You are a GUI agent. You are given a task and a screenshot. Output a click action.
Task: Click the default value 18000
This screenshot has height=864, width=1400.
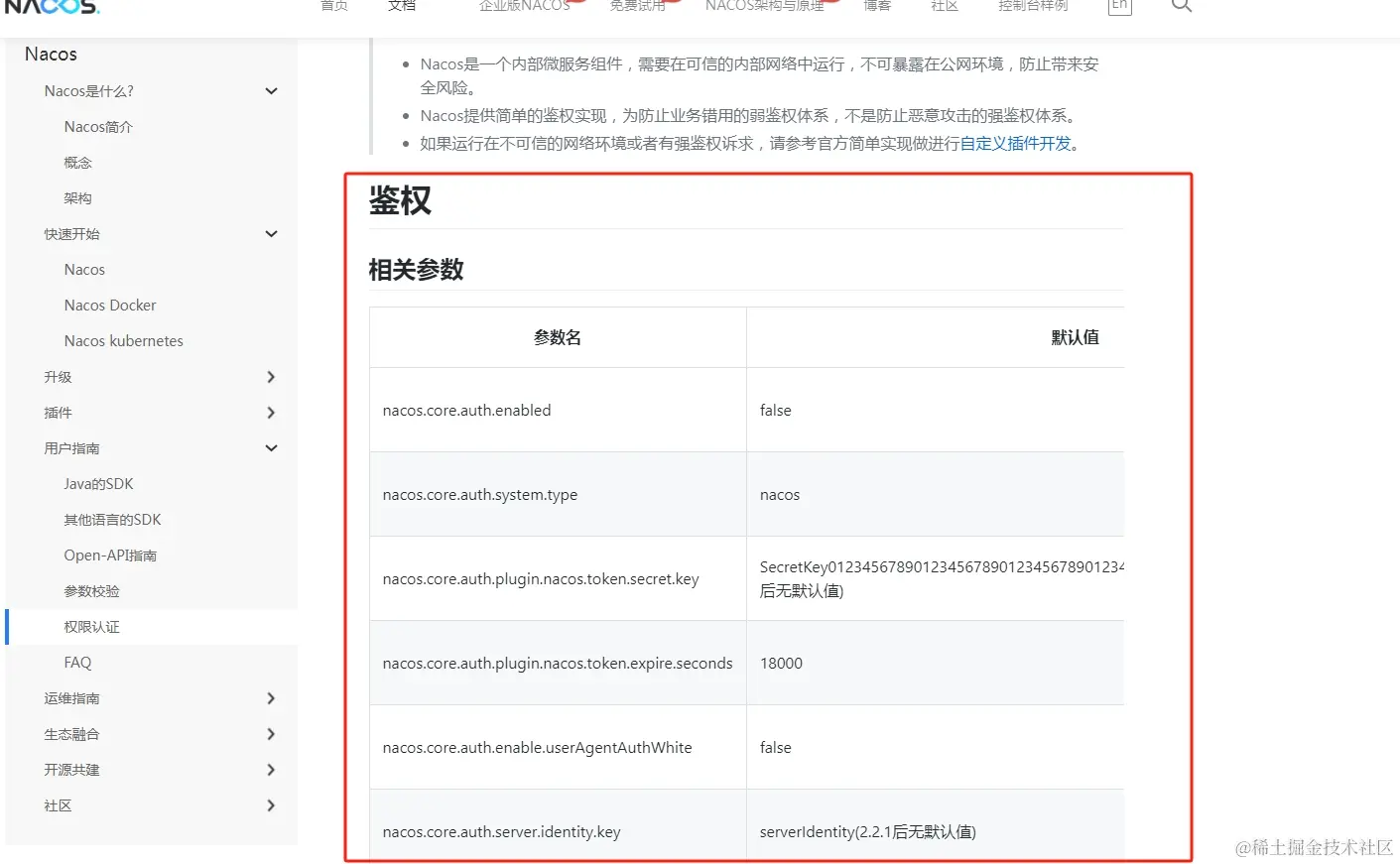pos(781,664)
